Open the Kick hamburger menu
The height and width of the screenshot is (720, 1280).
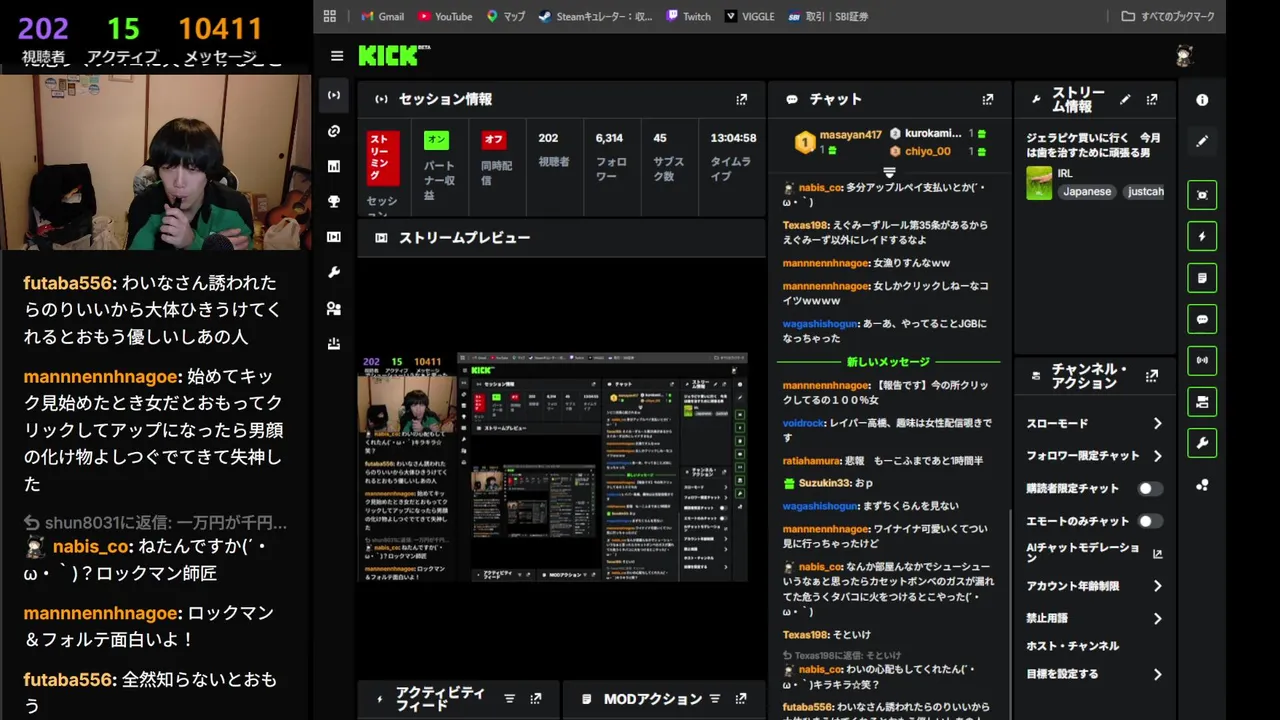tap(337, 56)
